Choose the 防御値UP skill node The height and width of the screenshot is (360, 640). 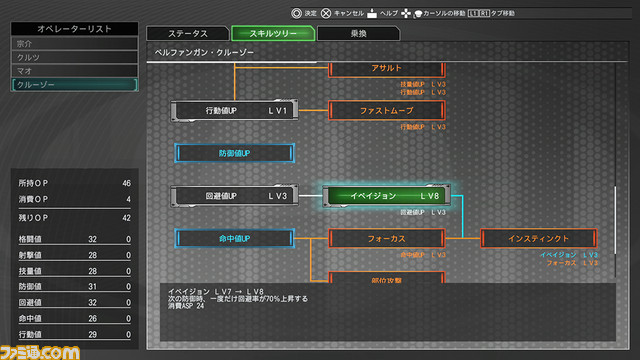(x=234, y=153)
